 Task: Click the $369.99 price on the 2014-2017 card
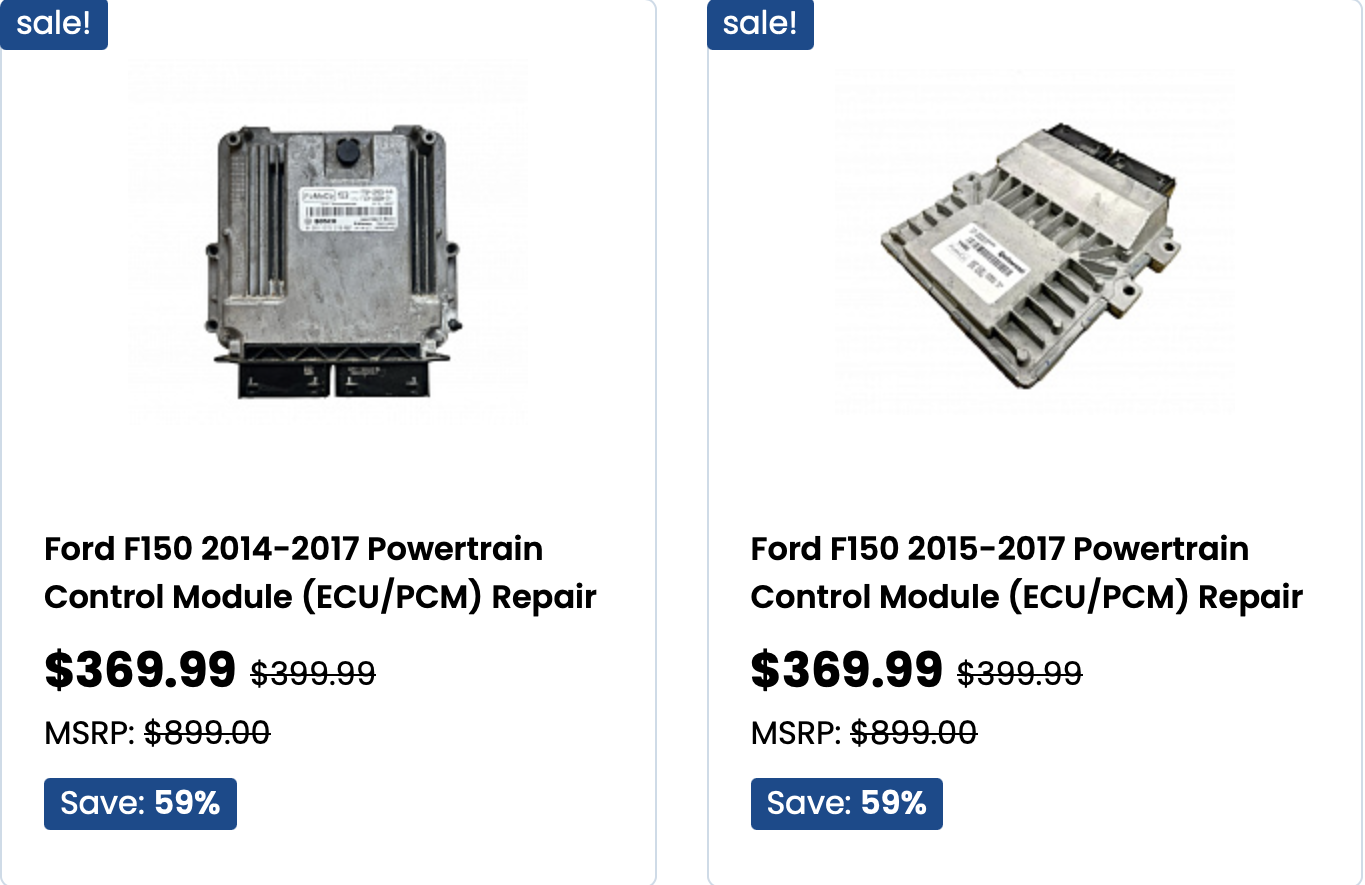coord(140,670)
